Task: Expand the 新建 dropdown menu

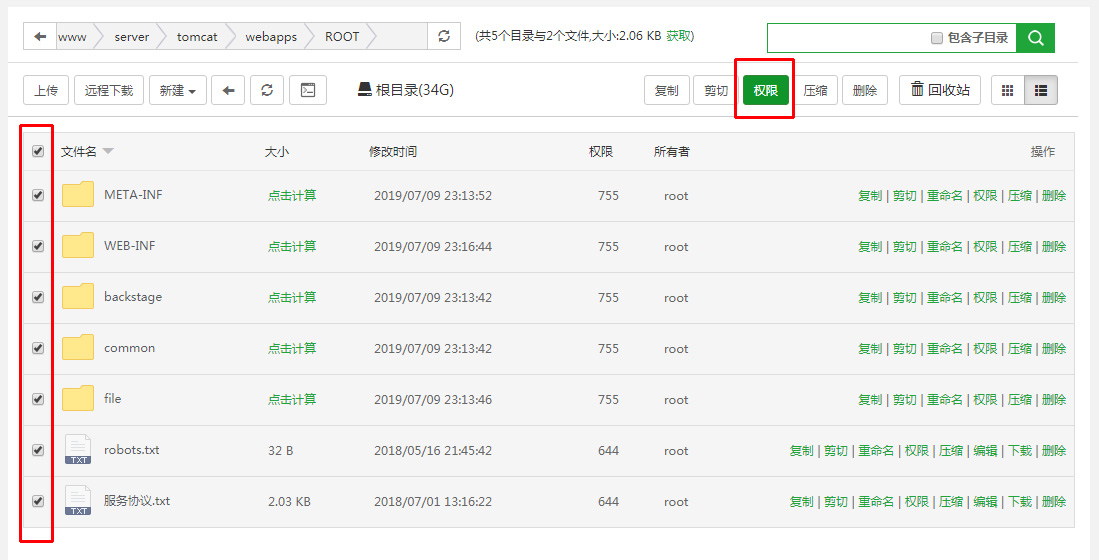Action: [178, 90]
